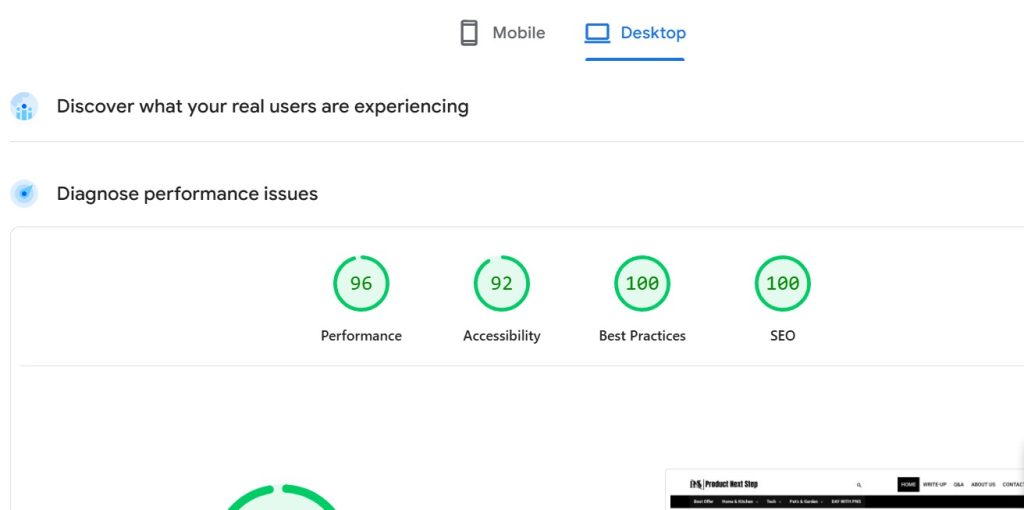Click the "Discover what your real users are experiencing" heading
Screen dimensions: 1024x510
pyautogui.click(x=263, y=106)
